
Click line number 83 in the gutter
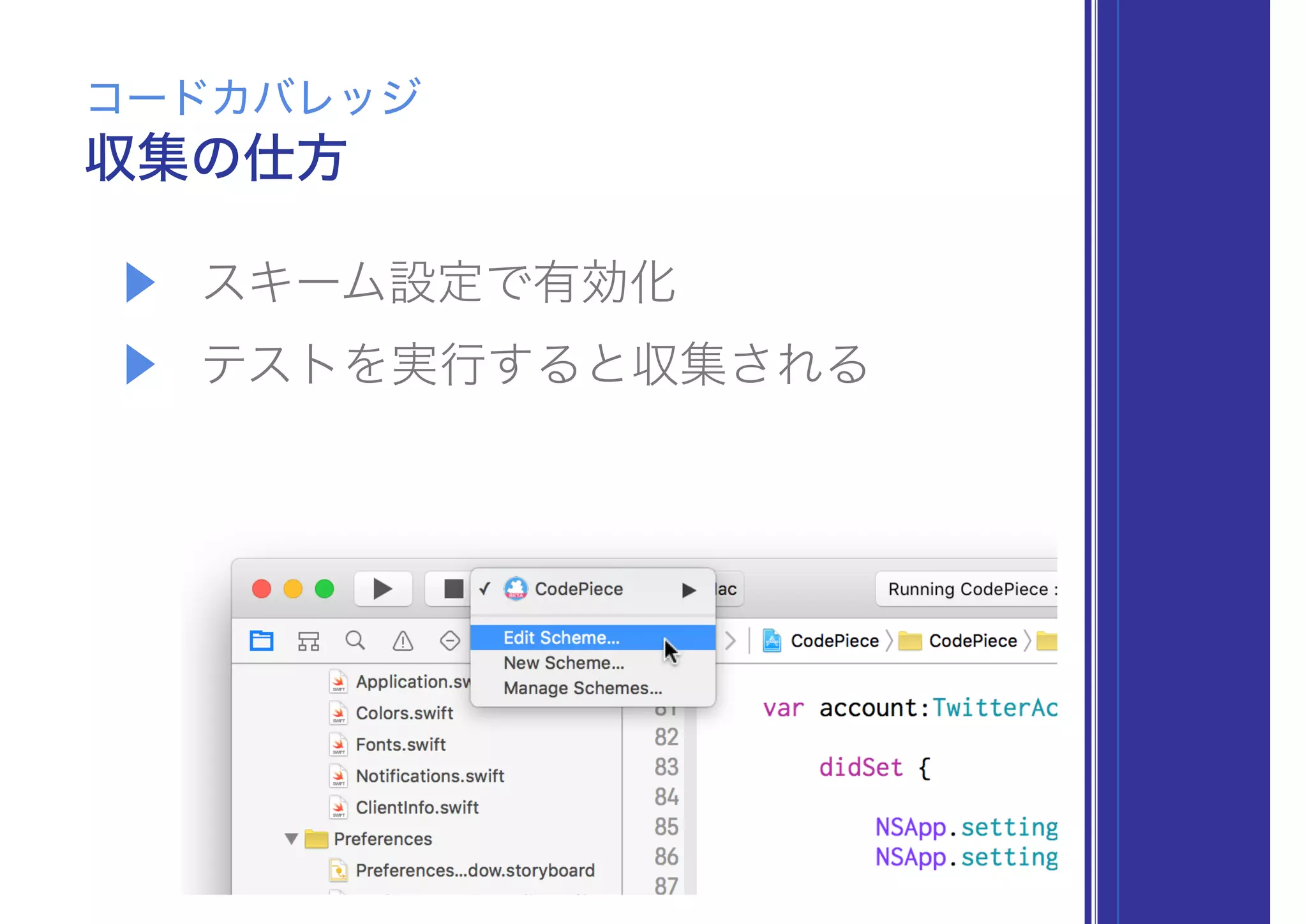click(x=666, y=767)
